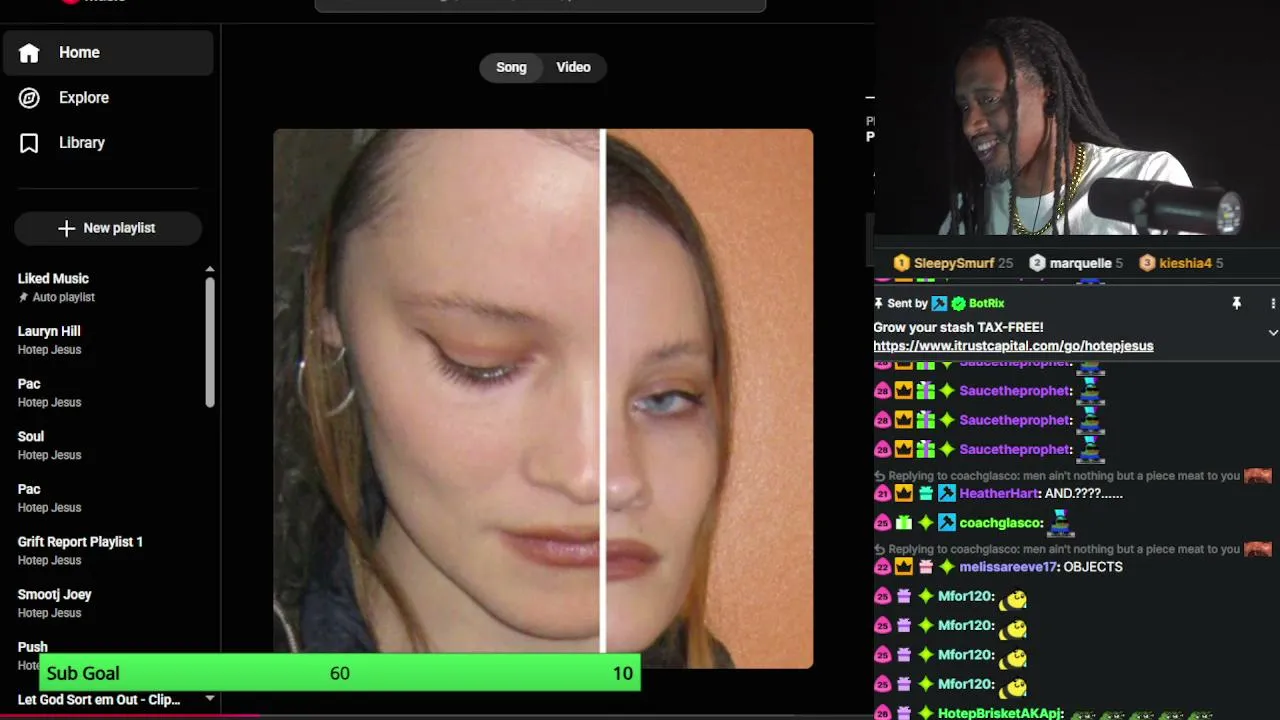Image resolution: width=1280 pixels, height=720 pixels.
Task: Click SleepySmurf's gold rank 1 badge
Action: point(901,263)
